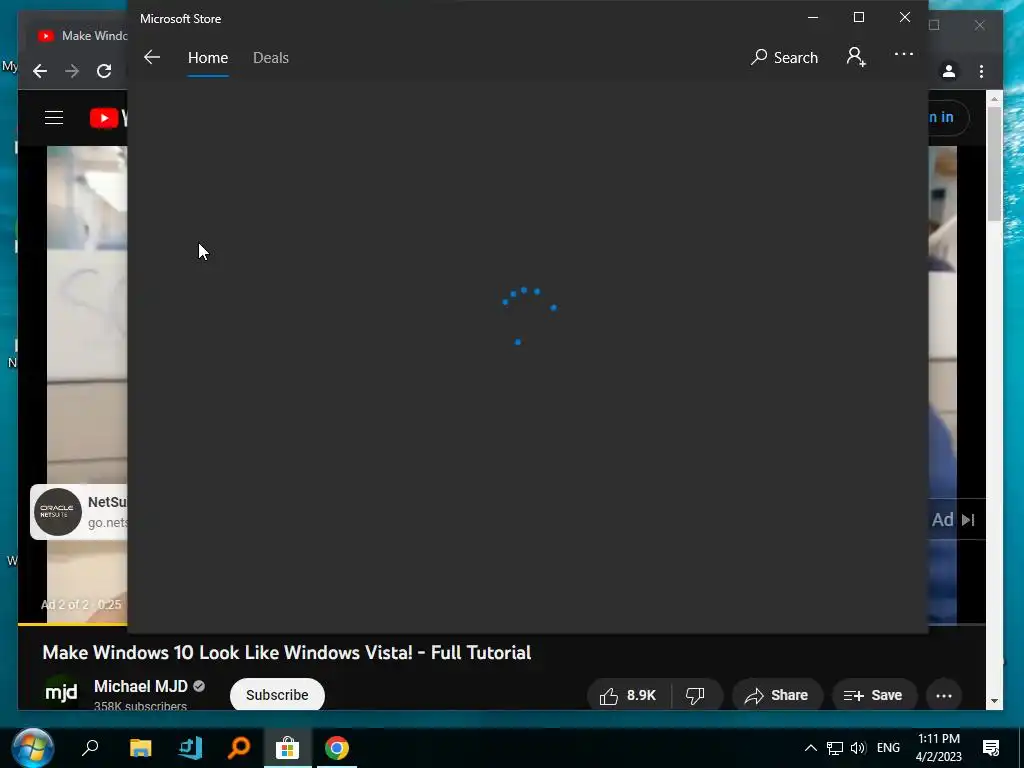This screenshot has height=768, width=1024.
Task: Open the blue app icon next to File Explorer
Action: 190,747
